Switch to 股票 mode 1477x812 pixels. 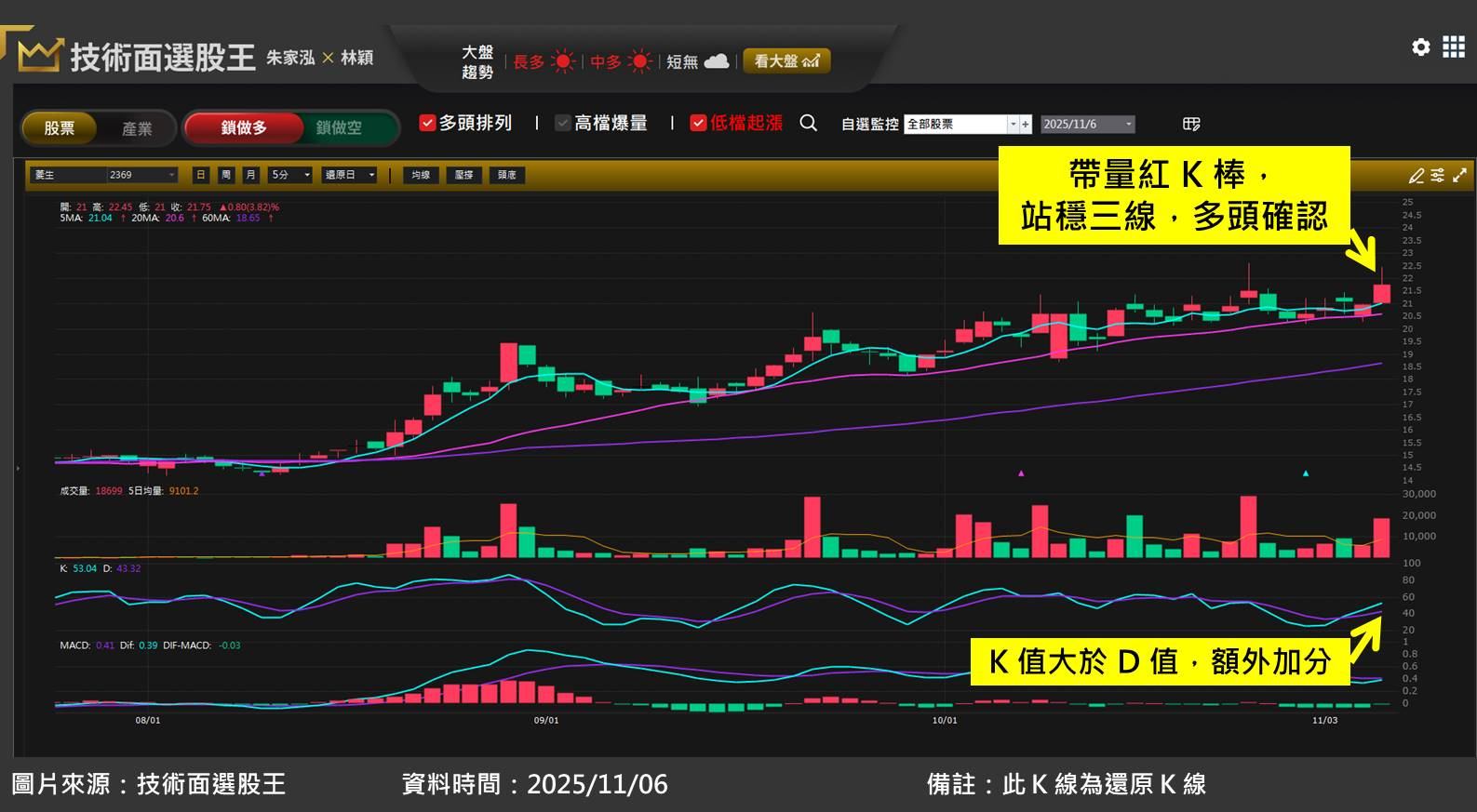tap(60, 128)
